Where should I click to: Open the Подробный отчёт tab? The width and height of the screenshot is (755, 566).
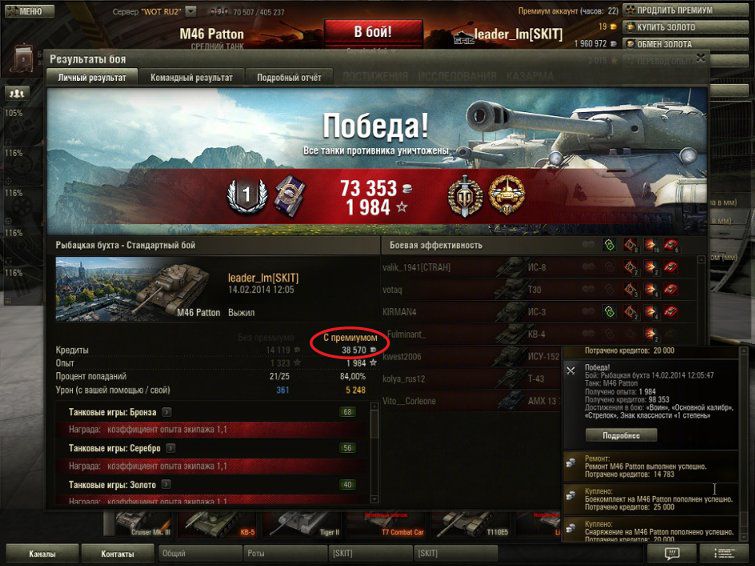pos(289,78)
